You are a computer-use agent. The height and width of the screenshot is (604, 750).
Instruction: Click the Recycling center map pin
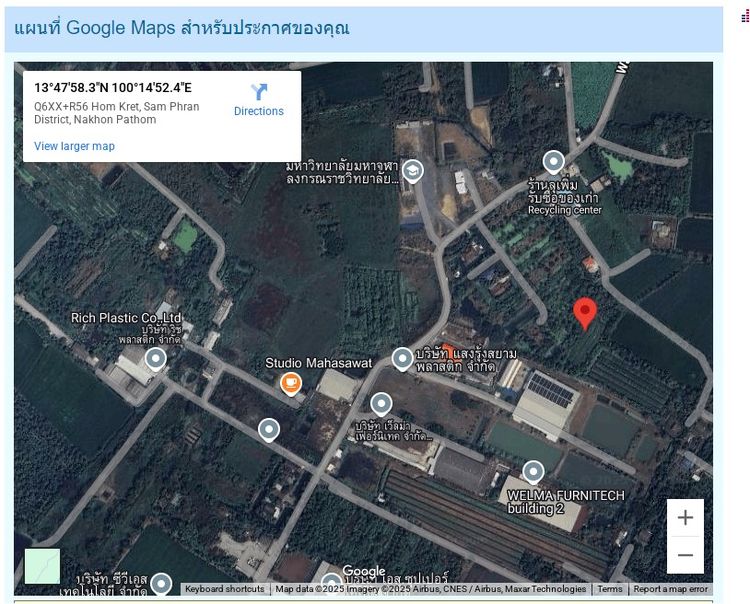click(x=553, y=163)
